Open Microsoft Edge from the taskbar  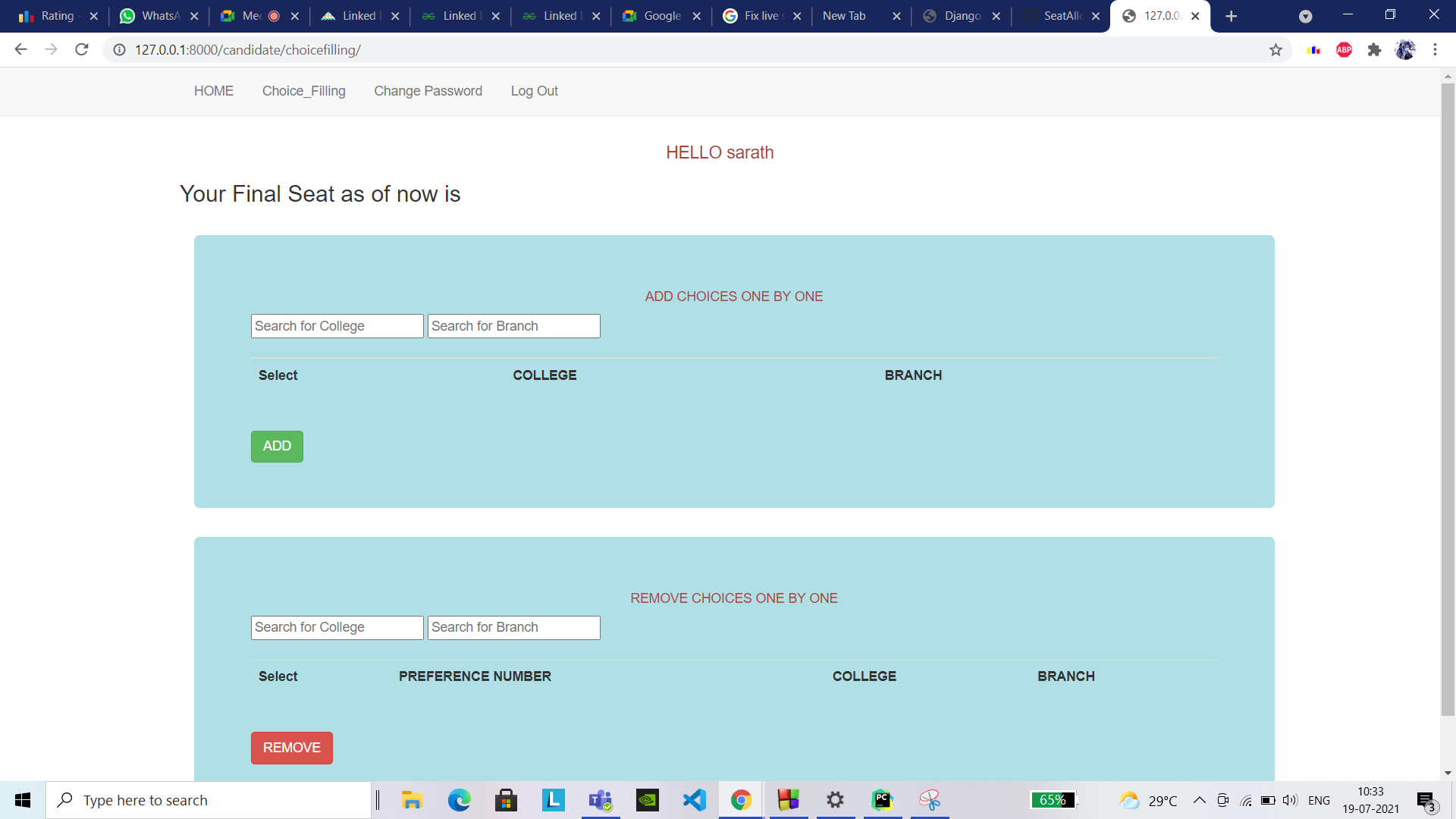459,800
